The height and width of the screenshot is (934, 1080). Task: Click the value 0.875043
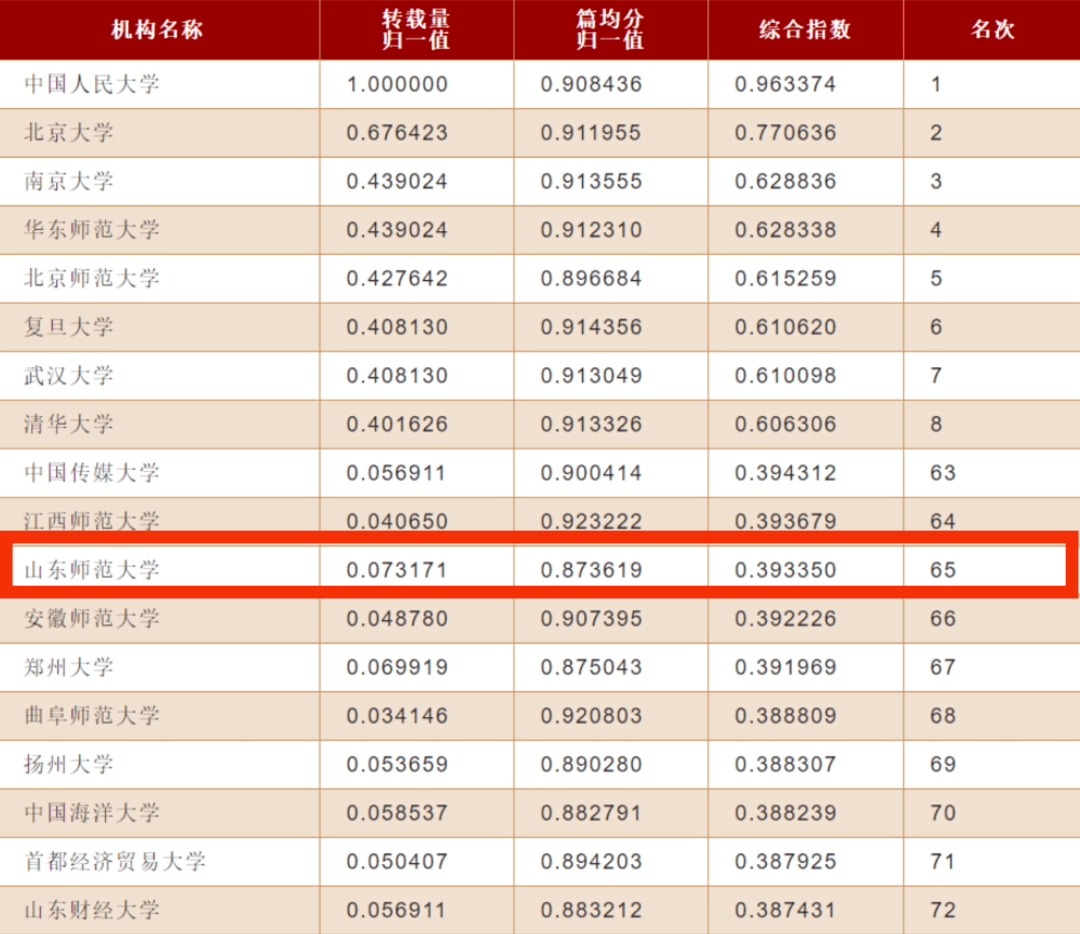point(592,667)
